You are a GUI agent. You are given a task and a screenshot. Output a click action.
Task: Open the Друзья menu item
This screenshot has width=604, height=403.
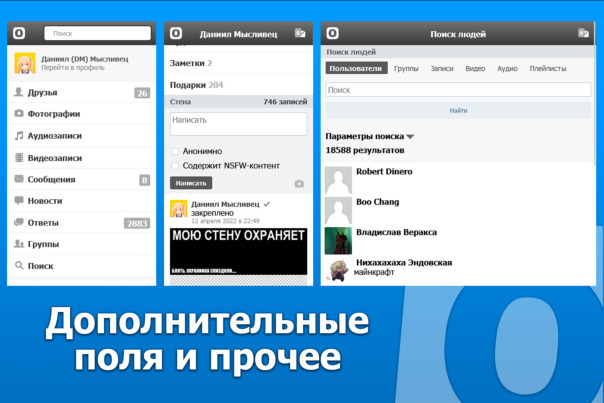[x=82, y=92]
